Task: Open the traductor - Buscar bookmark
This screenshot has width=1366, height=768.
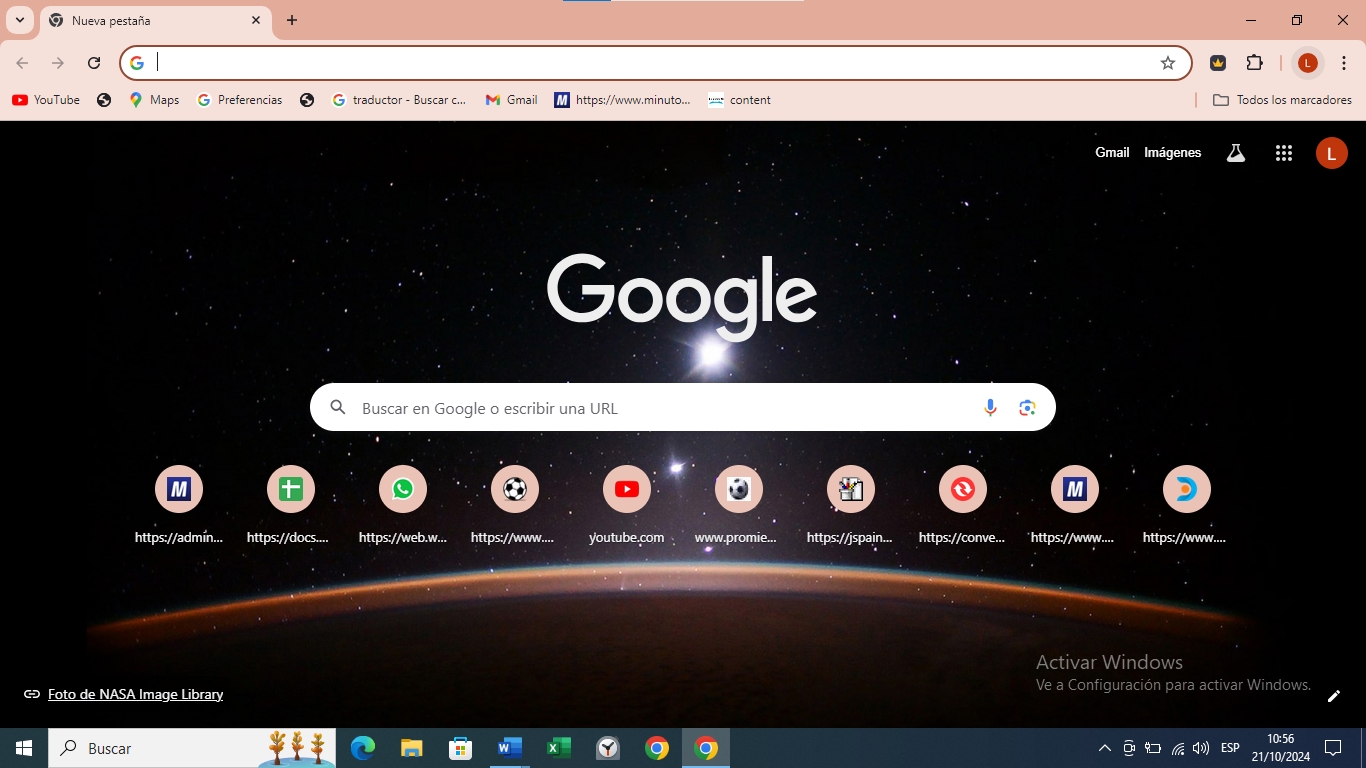Action: coord(399,100)
